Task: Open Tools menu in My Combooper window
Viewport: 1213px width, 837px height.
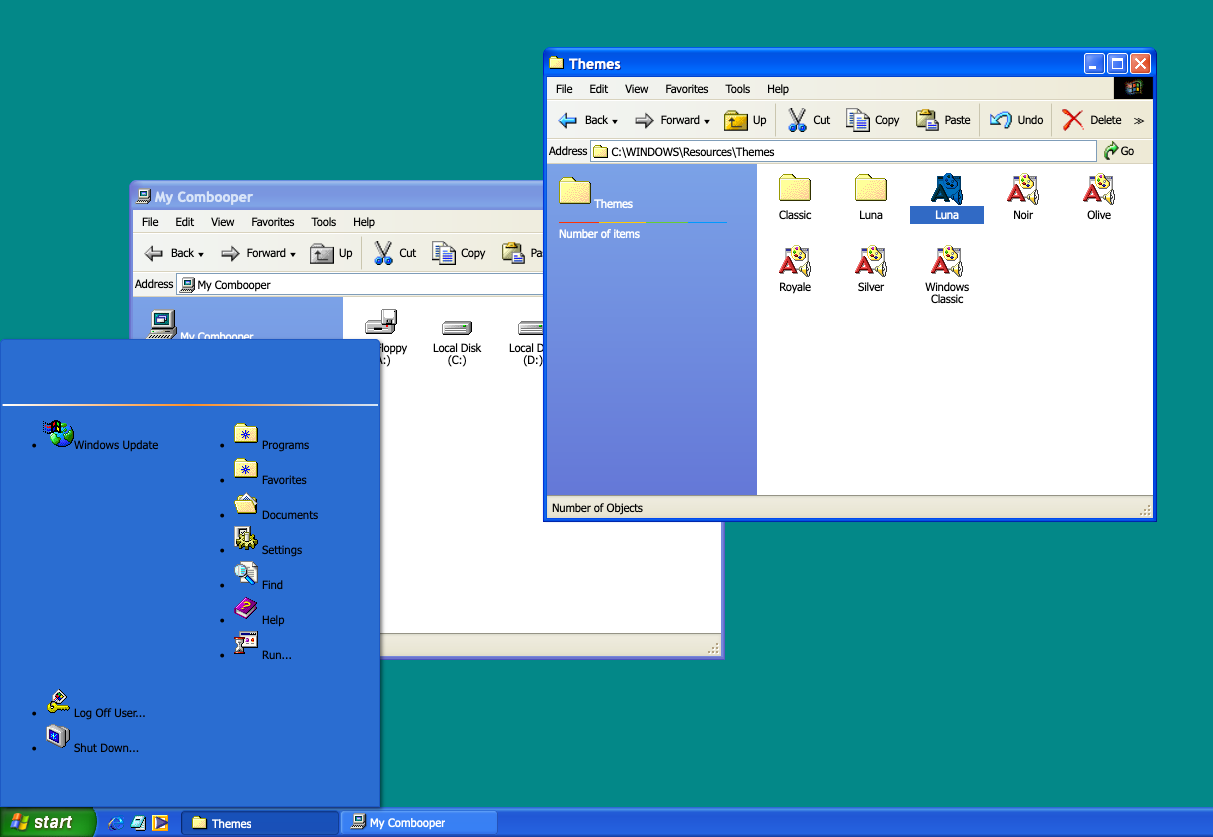Action: click(x=323, y=222)
